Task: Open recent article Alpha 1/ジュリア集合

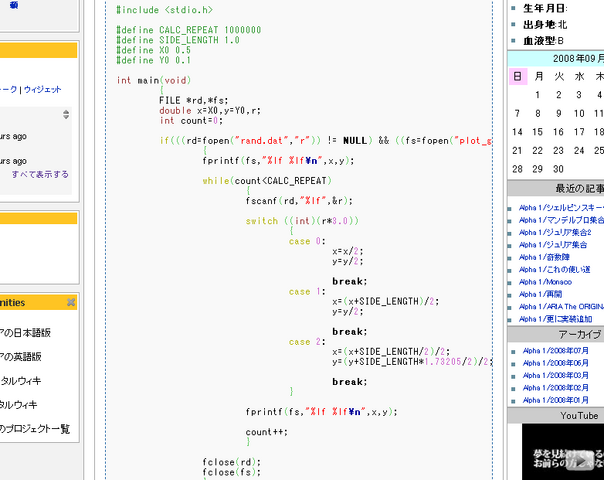Action: [x=553, y=245]
